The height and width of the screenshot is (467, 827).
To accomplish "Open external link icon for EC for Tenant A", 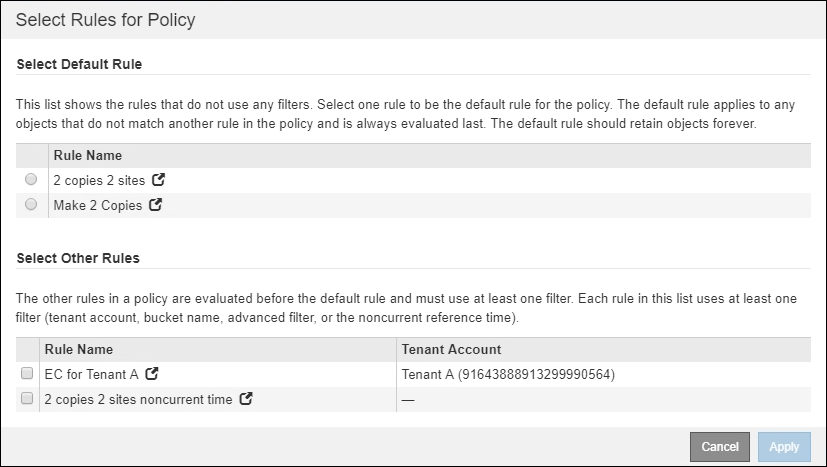I will click(152, 374).
